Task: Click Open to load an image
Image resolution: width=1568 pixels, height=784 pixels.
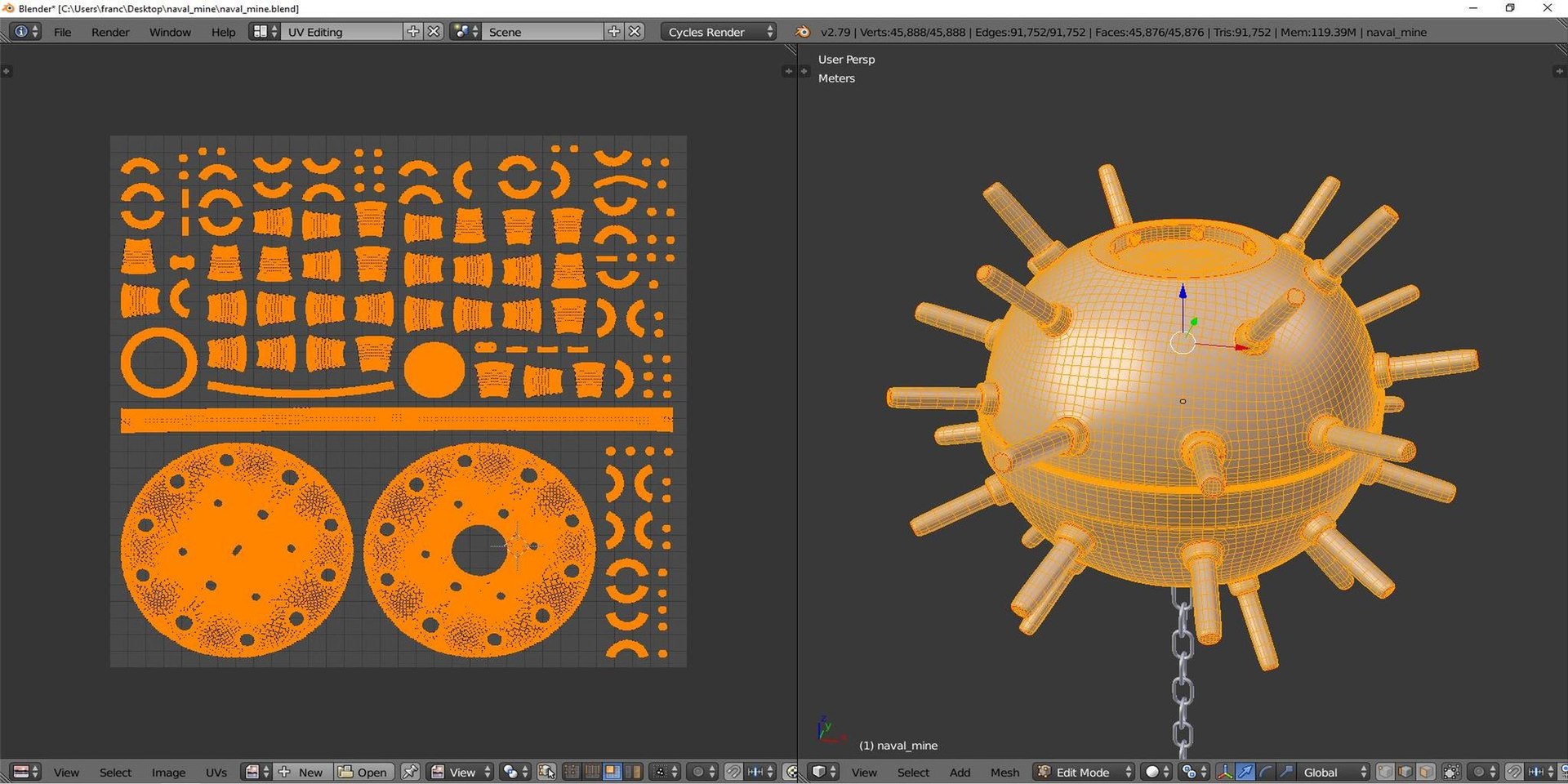Action: coord(363,772)
